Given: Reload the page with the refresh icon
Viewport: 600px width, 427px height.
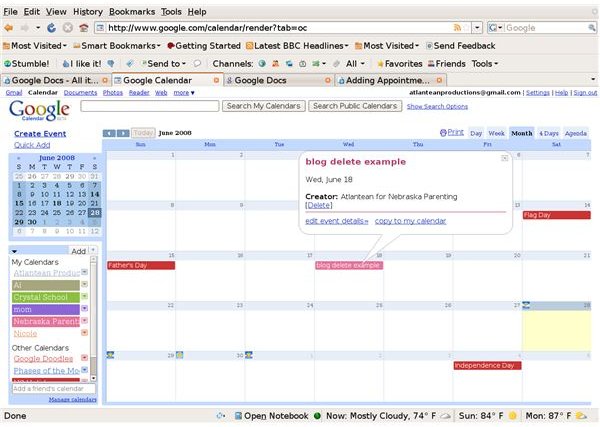Looking at the screenshot, I should [51, 28].
